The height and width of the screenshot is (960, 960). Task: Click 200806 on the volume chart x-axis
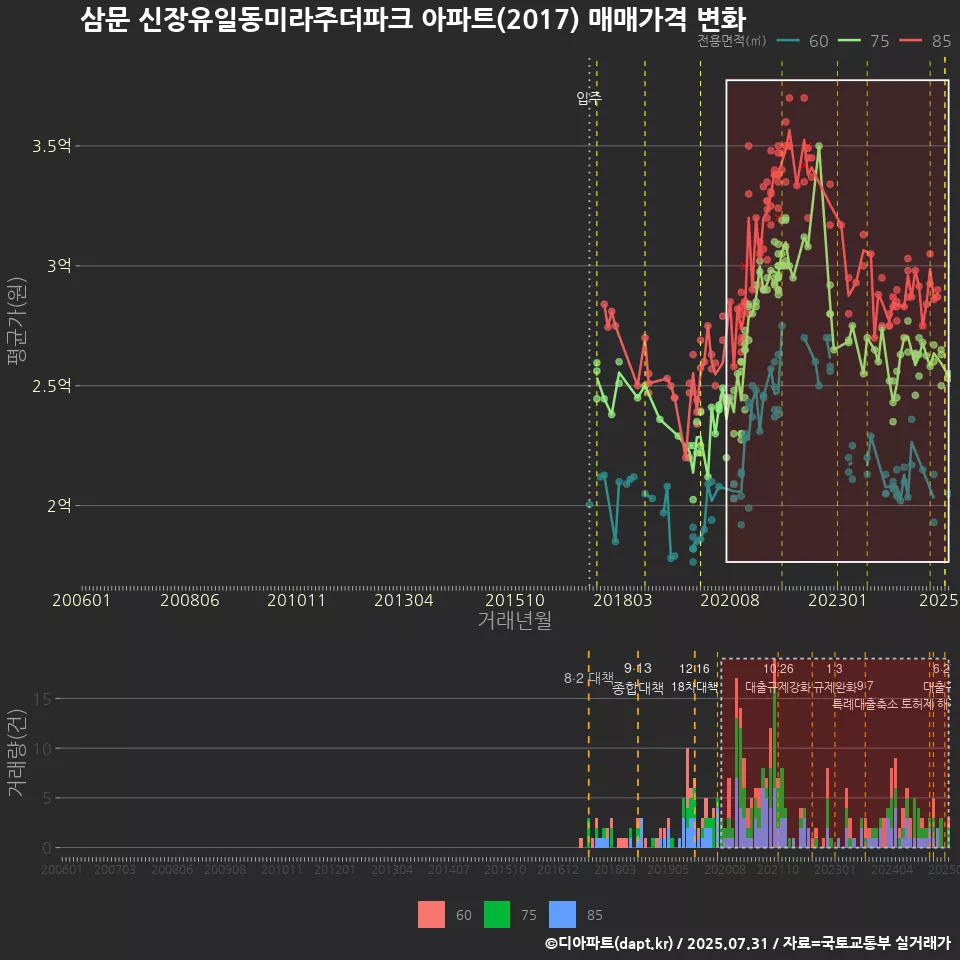click(172, 869)
